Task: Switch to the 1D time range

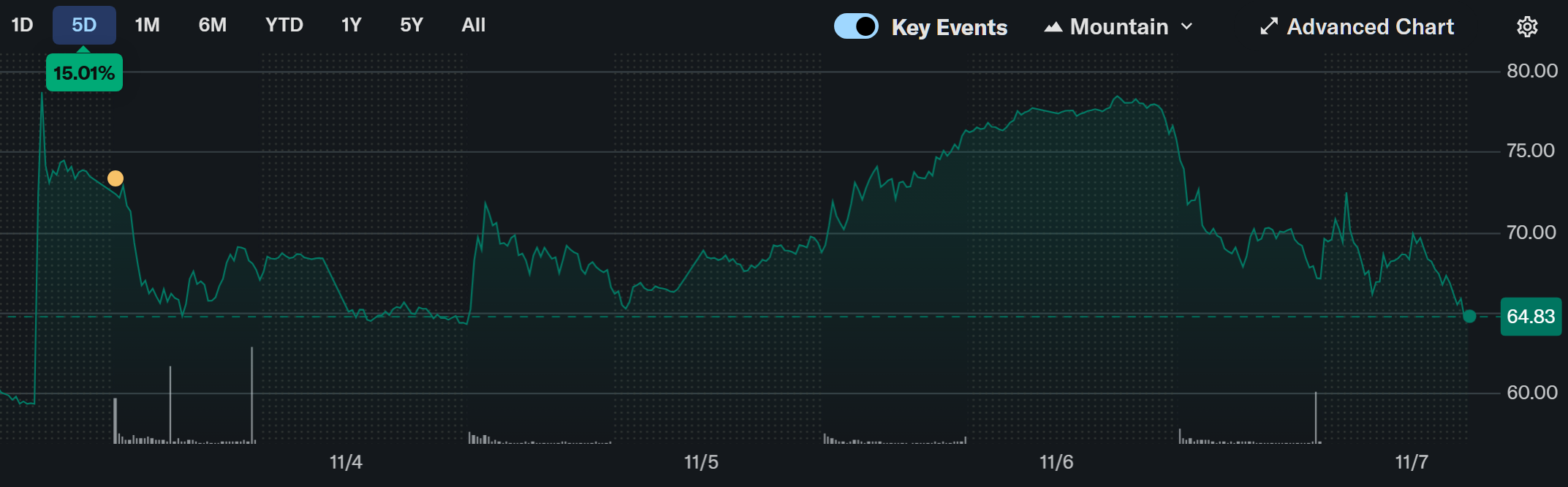Action: [22, 26]
